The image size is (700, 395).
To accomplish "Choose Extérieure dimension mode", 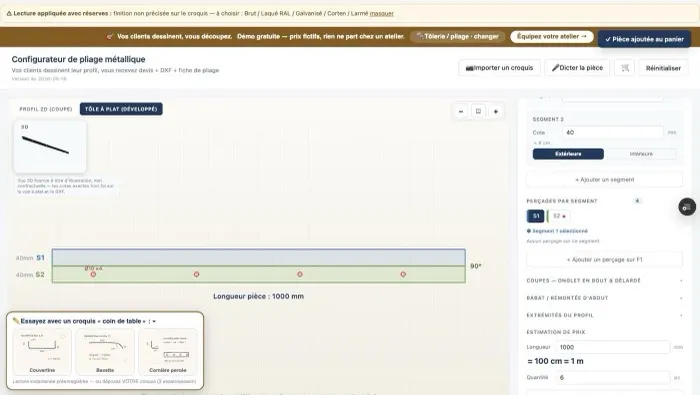I will pos(568,154).
